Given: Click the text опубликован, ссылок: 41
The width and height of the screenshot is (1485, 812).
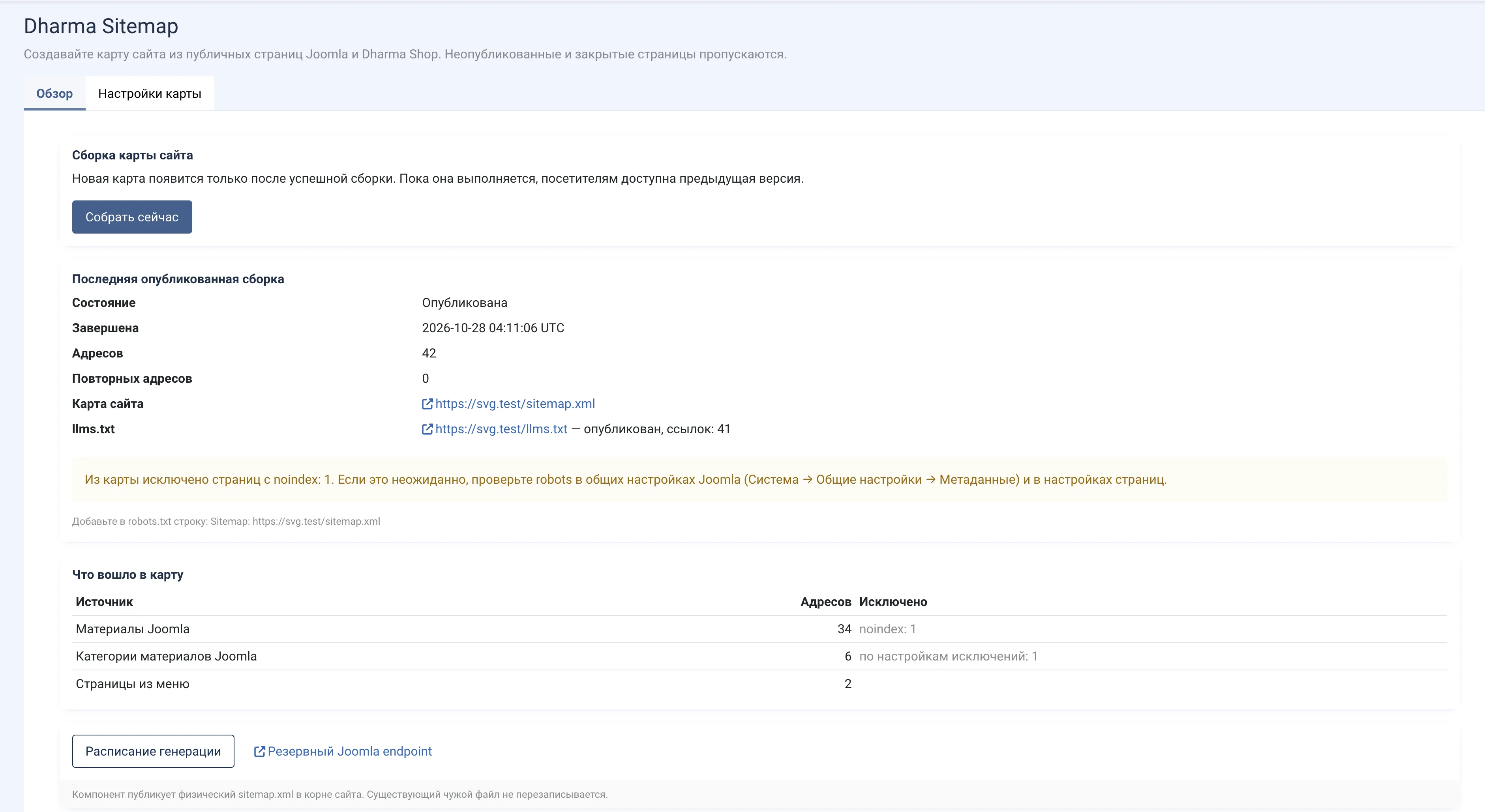Looking at the screenshot, I should pos(657,429).
